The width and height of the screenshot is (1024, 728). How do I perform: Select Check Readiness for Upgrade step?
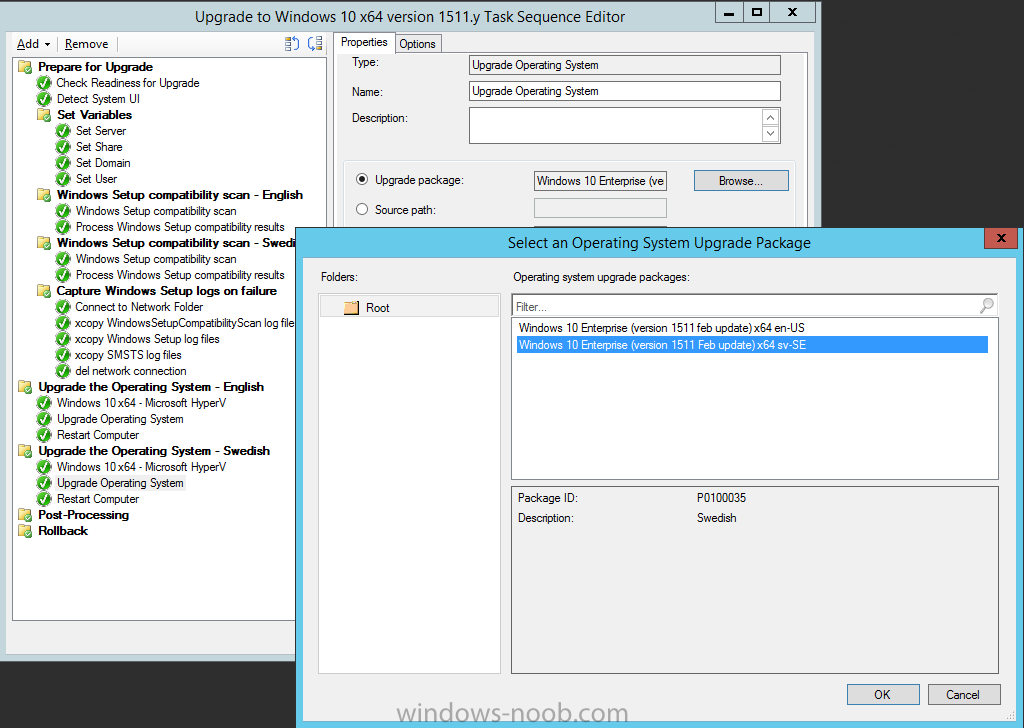click(128, 83)
